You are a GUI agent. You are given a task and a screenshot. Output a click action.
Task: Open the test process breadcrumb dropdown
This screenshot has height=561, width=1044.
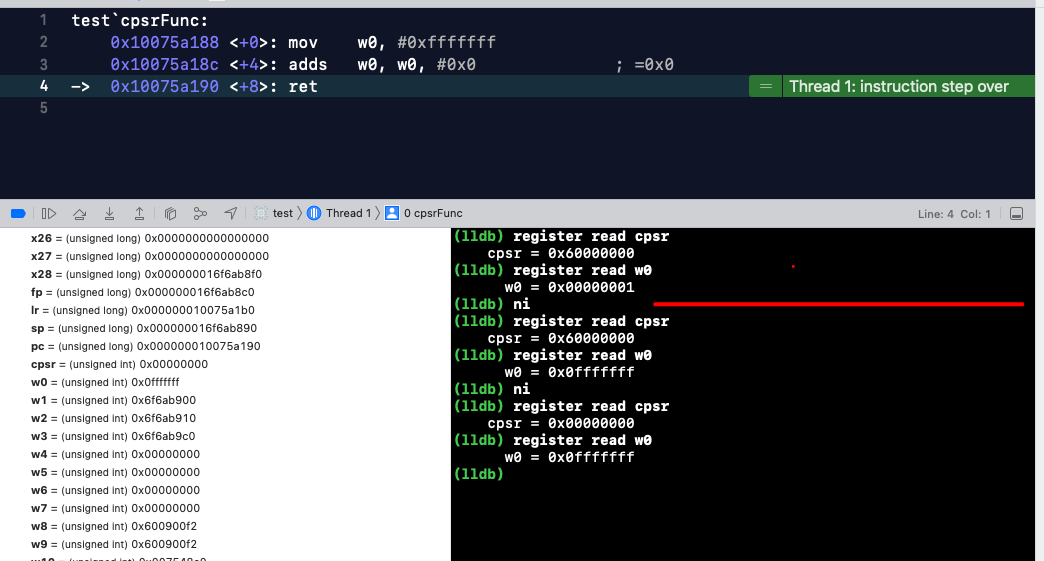pyautogui.click(x=274, y=213)
